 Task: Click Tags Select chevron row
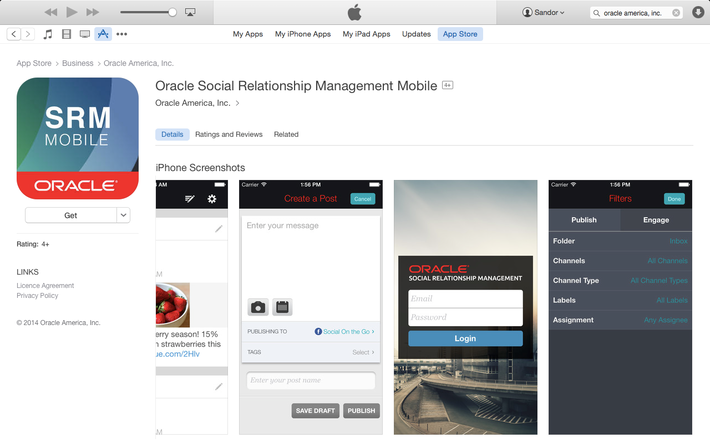(311, 352)
